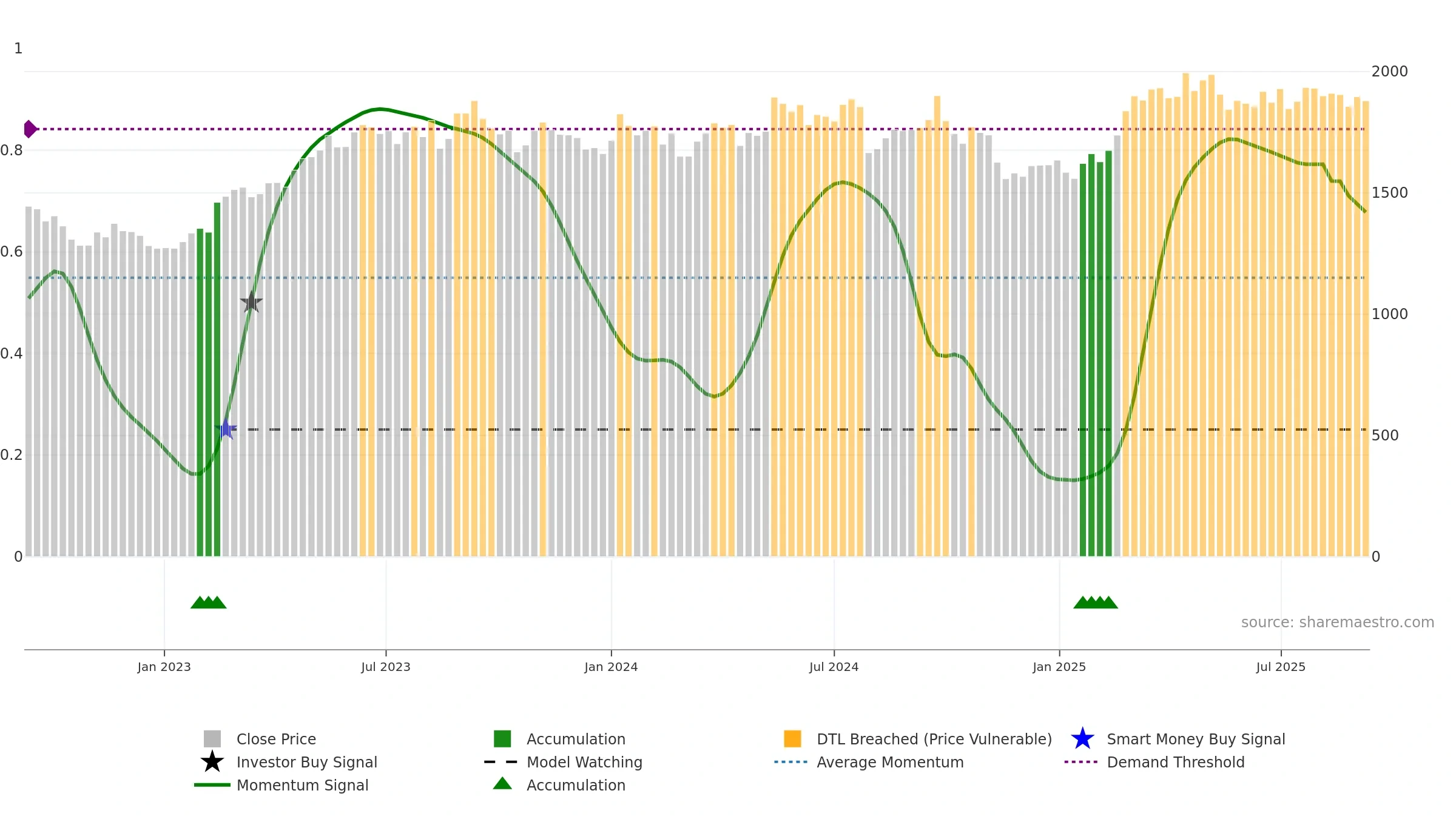Toggle the Close Price legend entry
Screen dimensions: 1456x819
pos(260,739)
